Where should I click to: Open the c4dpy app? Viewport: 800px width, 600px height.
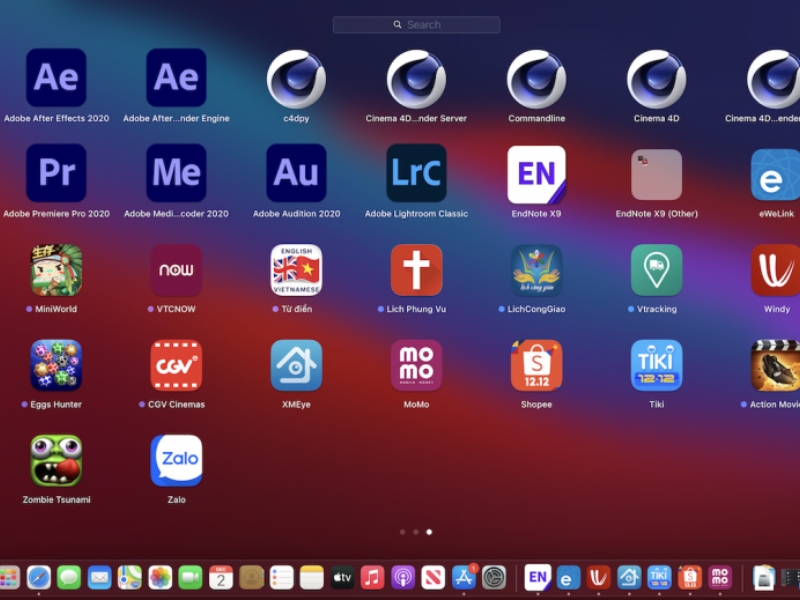296,79
